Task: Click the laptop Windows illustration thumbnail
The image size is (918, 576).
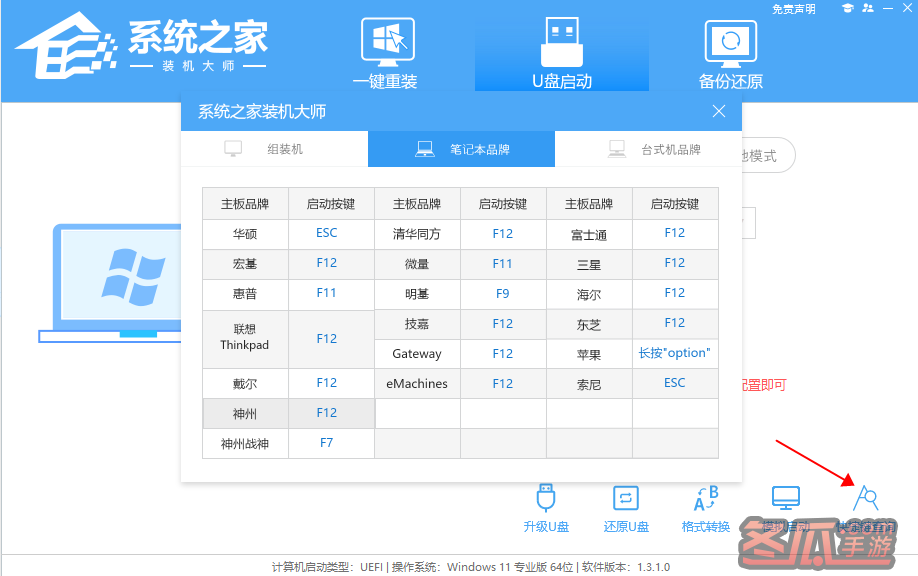Action: pyautogui.click(x=110, y=283)
